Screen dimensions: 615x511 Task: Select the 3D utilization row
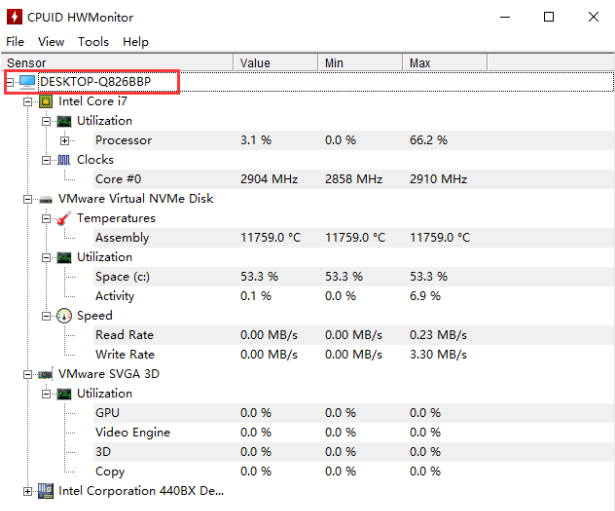click(354, 452)
